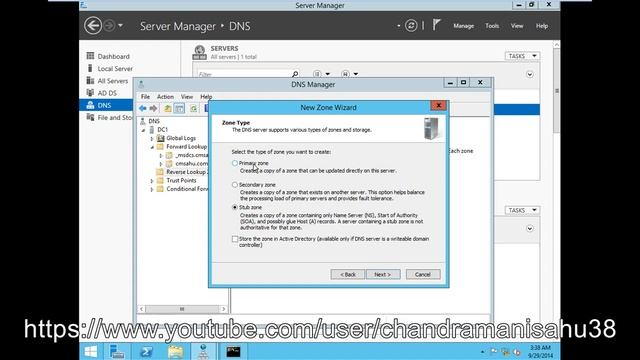This screenshot has width=640, height=360.
Task: Open the Action menu in DNS Manager
Action: pyautogui.click(x=165, y=97)
